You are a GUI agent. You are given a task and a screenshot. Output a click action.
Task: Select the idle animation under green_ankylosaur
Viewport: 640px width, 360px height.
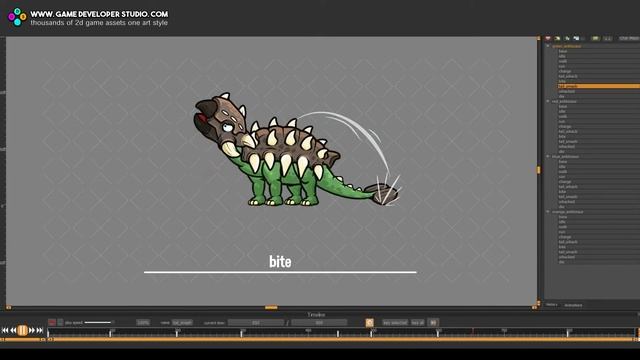point(562,56)
